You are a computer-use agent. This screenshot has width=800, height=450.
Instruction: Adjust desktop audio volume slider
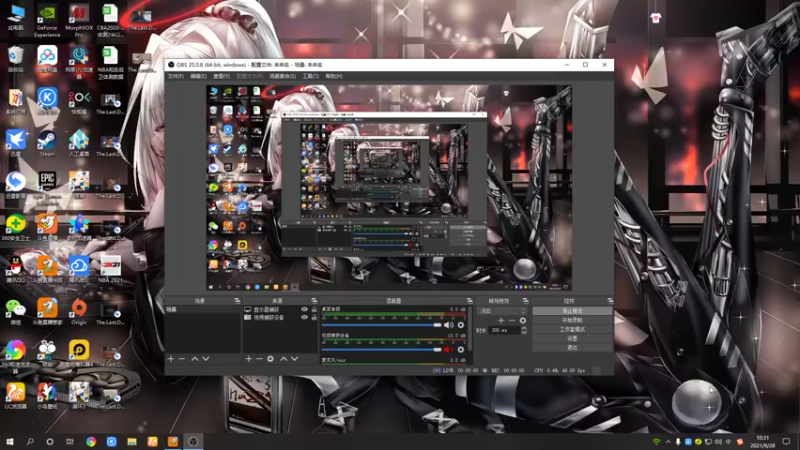(382, 325)
